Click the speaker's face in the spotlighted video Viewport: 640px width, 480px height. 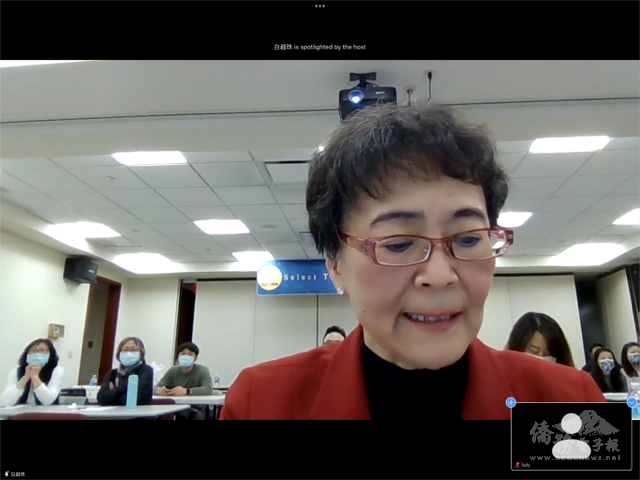(420, 260)
